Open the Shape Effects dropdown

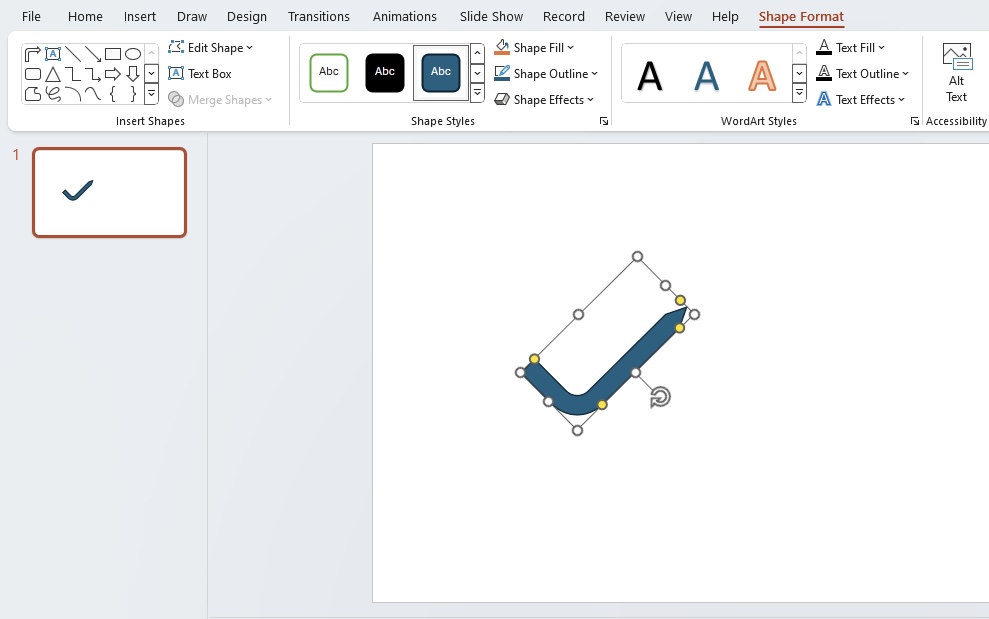[x=544, y=100]
